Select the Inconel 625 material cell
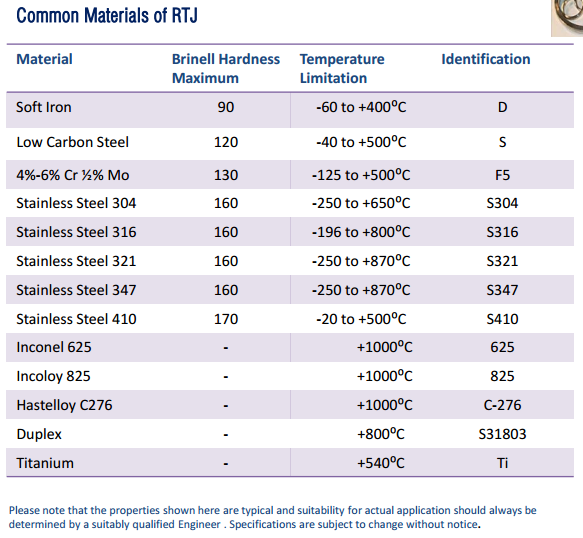The height and width of the screenshot is (538, 583). [x=54, y=347]
